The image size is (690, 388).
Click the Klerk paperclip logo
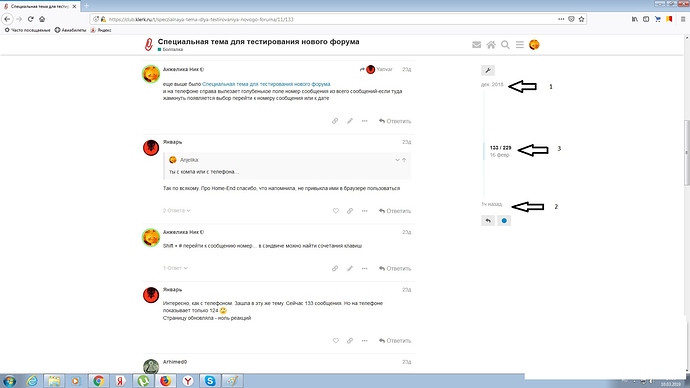(x=149, y=44)
